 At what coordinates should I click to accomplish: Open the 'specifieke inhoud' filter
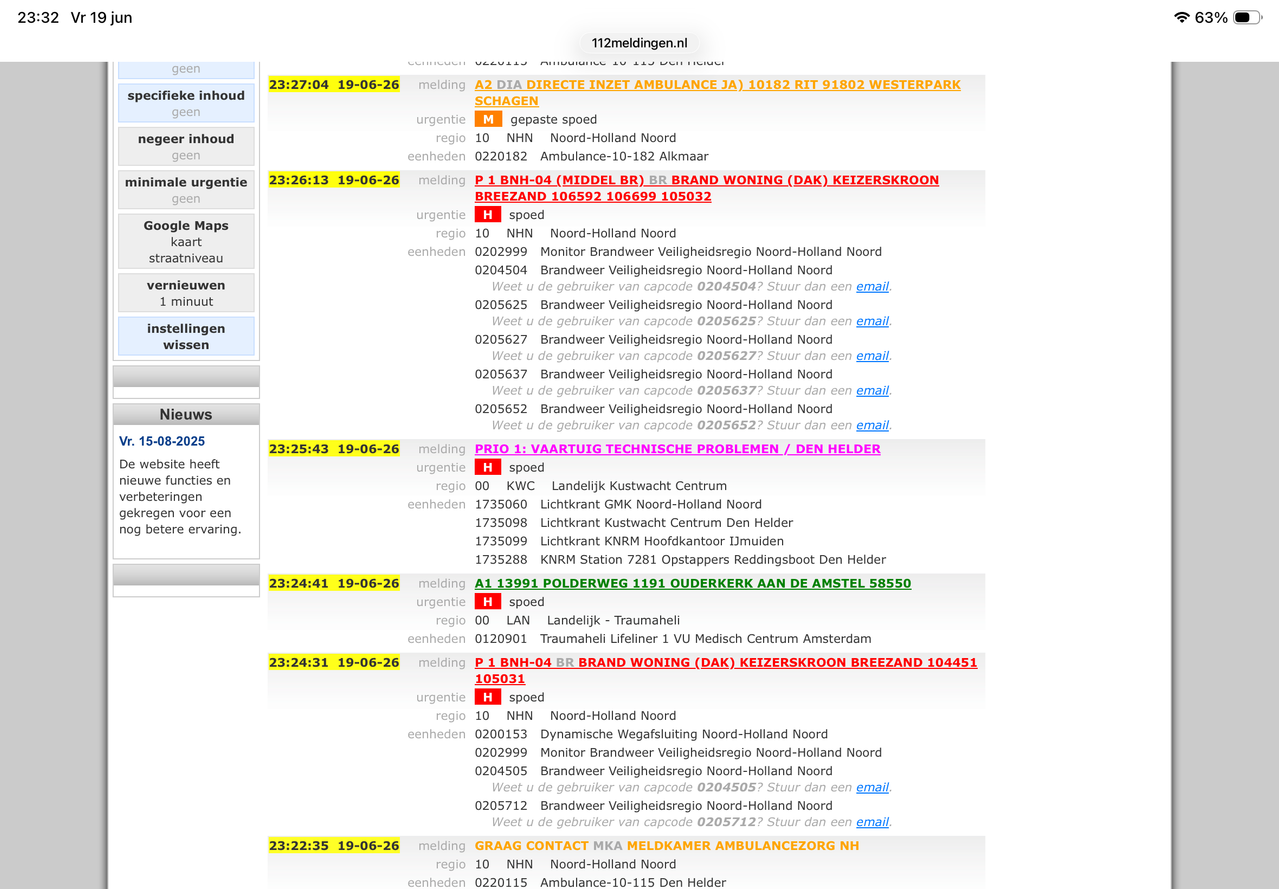click(186, 103)
